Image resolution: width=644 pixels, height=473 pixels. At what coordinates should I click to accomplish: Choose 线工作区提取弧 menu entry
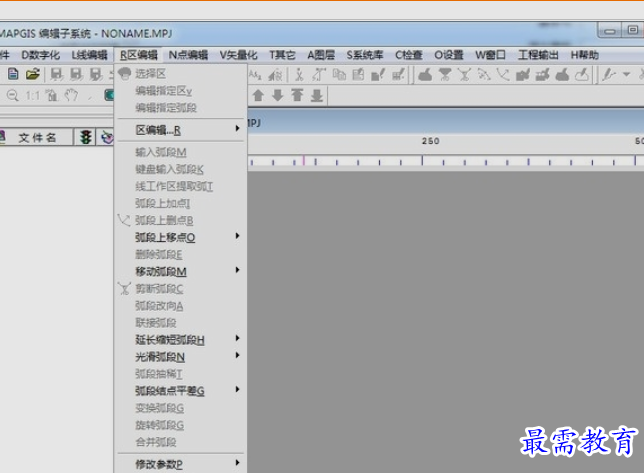point(181,186)
